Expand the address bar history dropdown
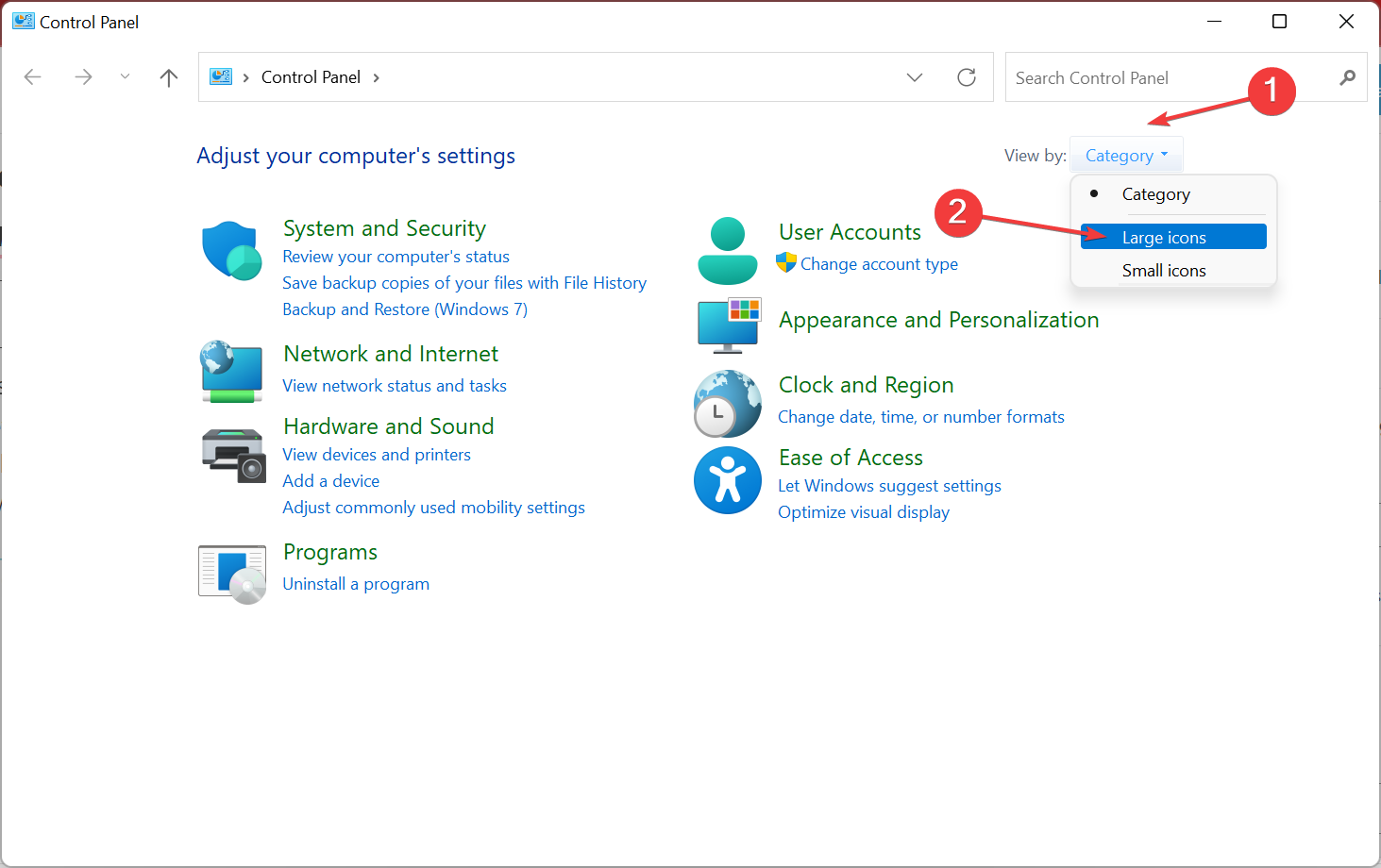Screen dimensions: 1381x868 click(915, 77)
